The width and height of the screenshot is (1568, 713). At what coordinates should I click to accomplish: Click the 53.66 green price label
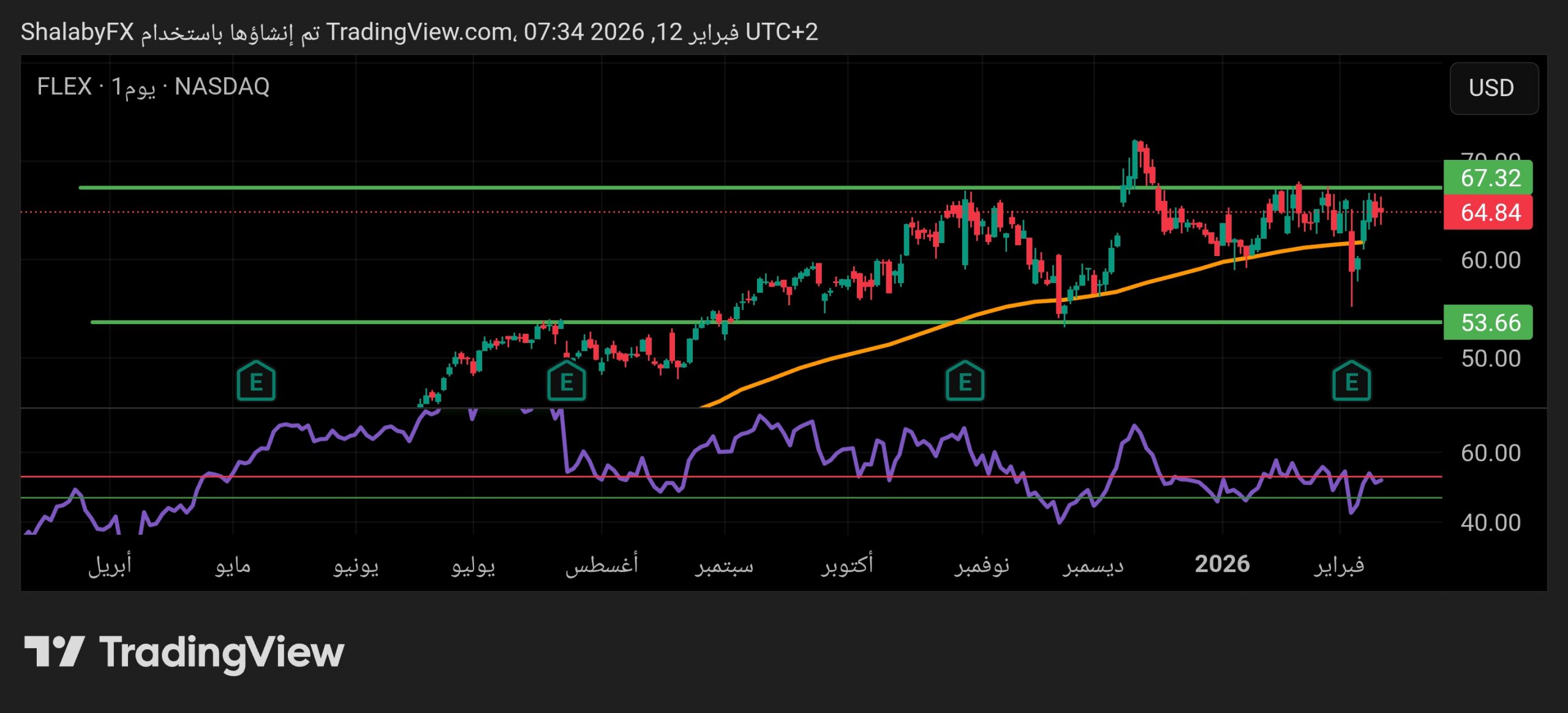pyautogui.click(x=1488, y=322)
